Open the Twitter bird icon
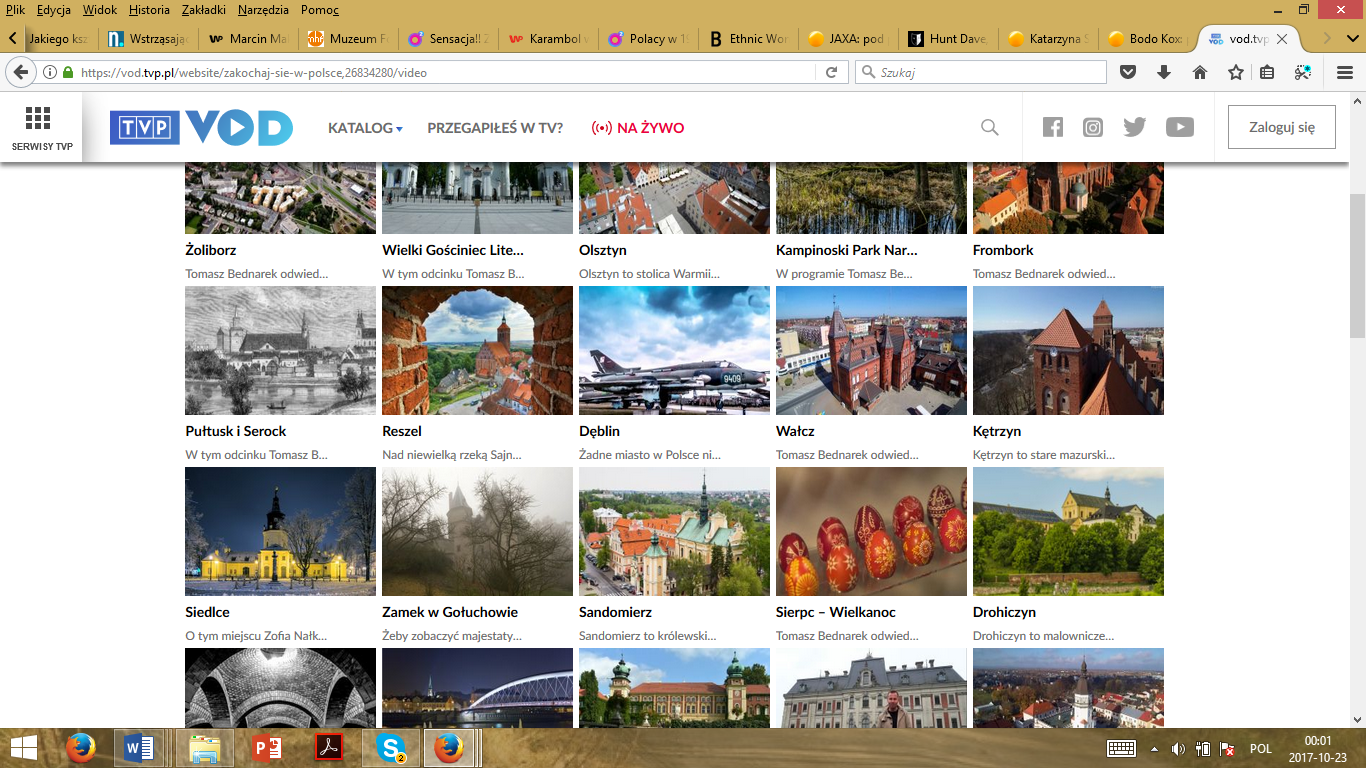Viewport: 1366px width, 768px height. pos(1134,127)
